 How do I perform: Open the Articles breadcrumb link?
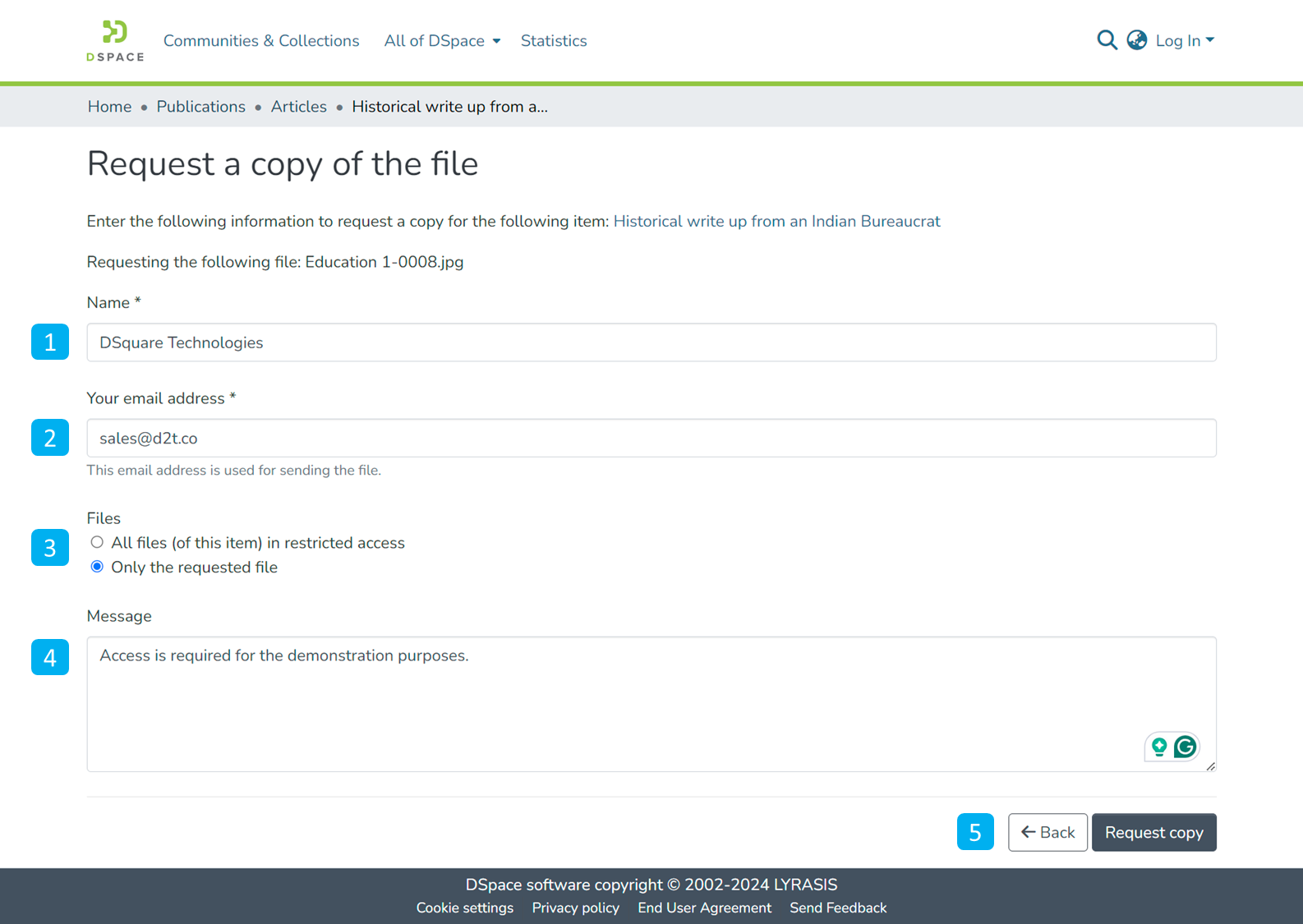[298, 107]
